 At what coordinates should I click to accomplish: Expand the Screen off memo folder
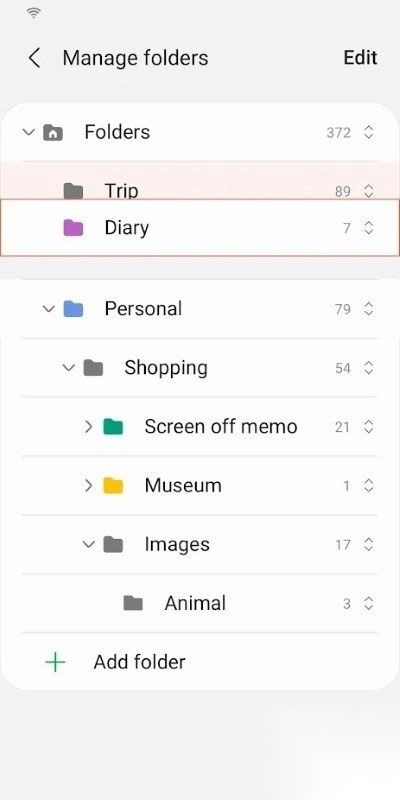88,427
